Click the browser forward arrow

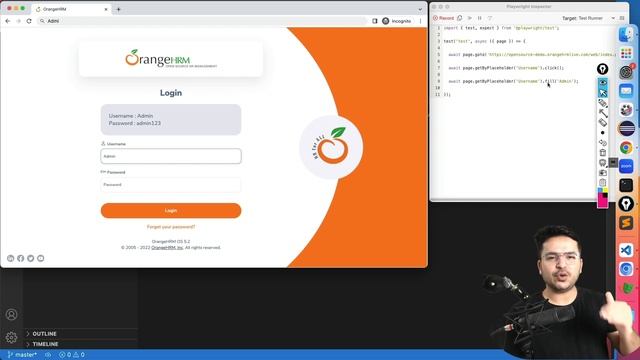pos(18,21)
